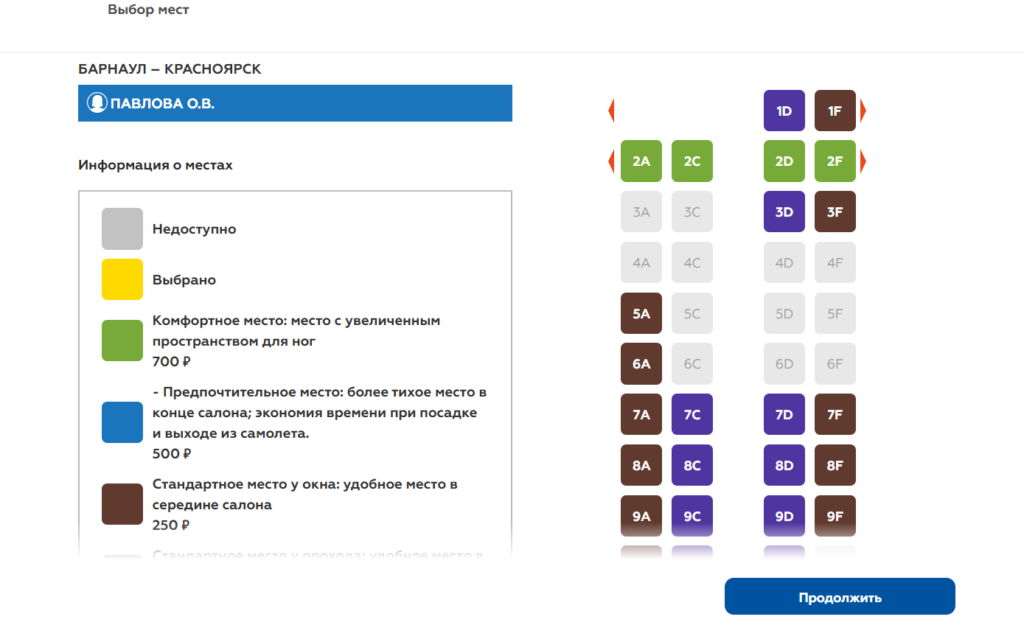Click the yellow Выбрано legend swatch
The width and height of the screenshot is (1024, 639).
(122, 279)
